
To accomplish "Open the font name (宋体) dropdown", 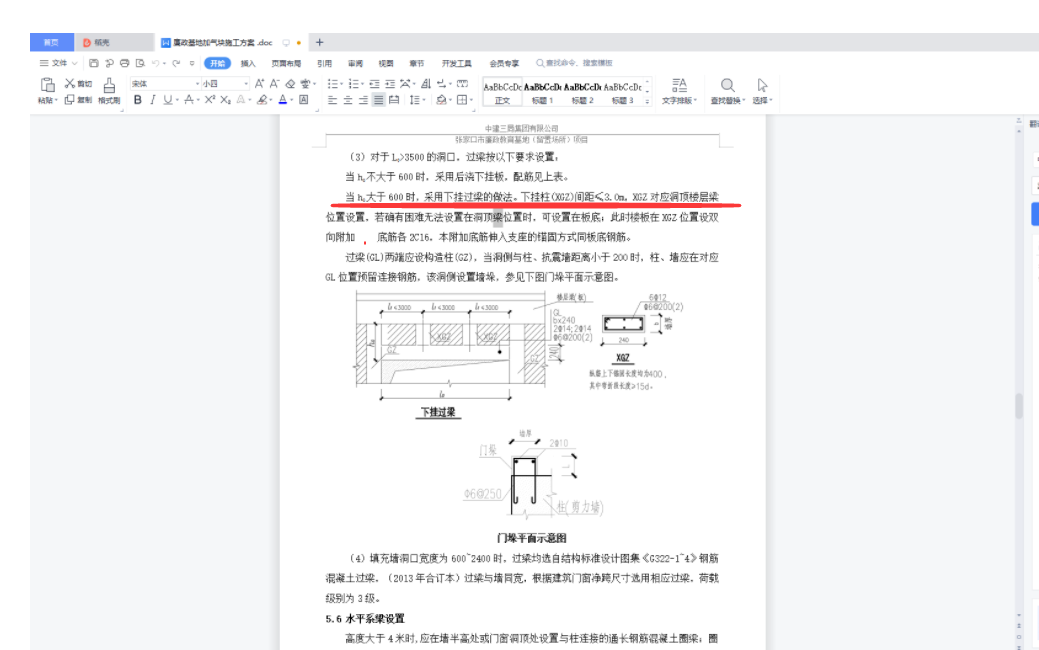I will click(197, 83).
